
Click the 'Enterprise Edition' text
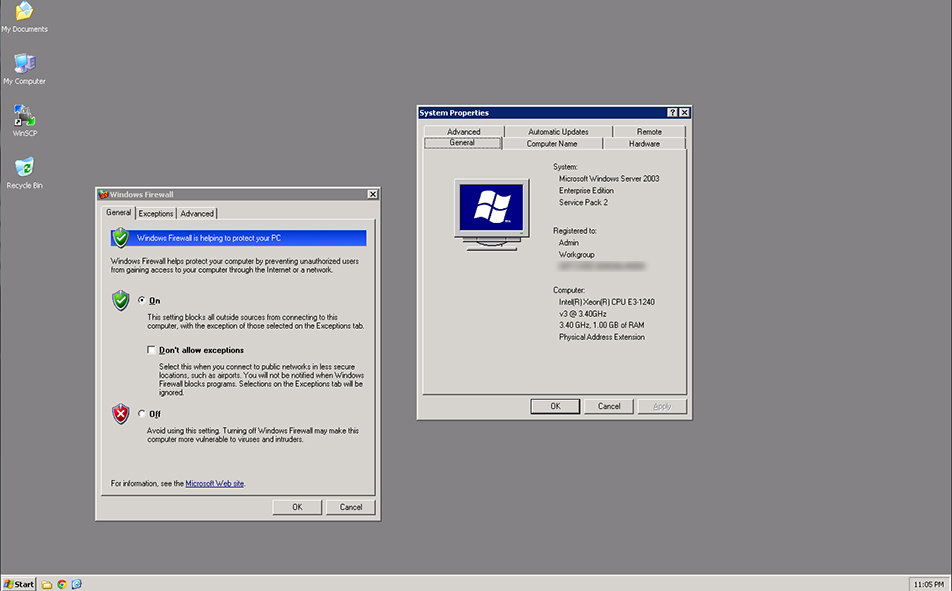pyautogui.click(x=586, y=191)
